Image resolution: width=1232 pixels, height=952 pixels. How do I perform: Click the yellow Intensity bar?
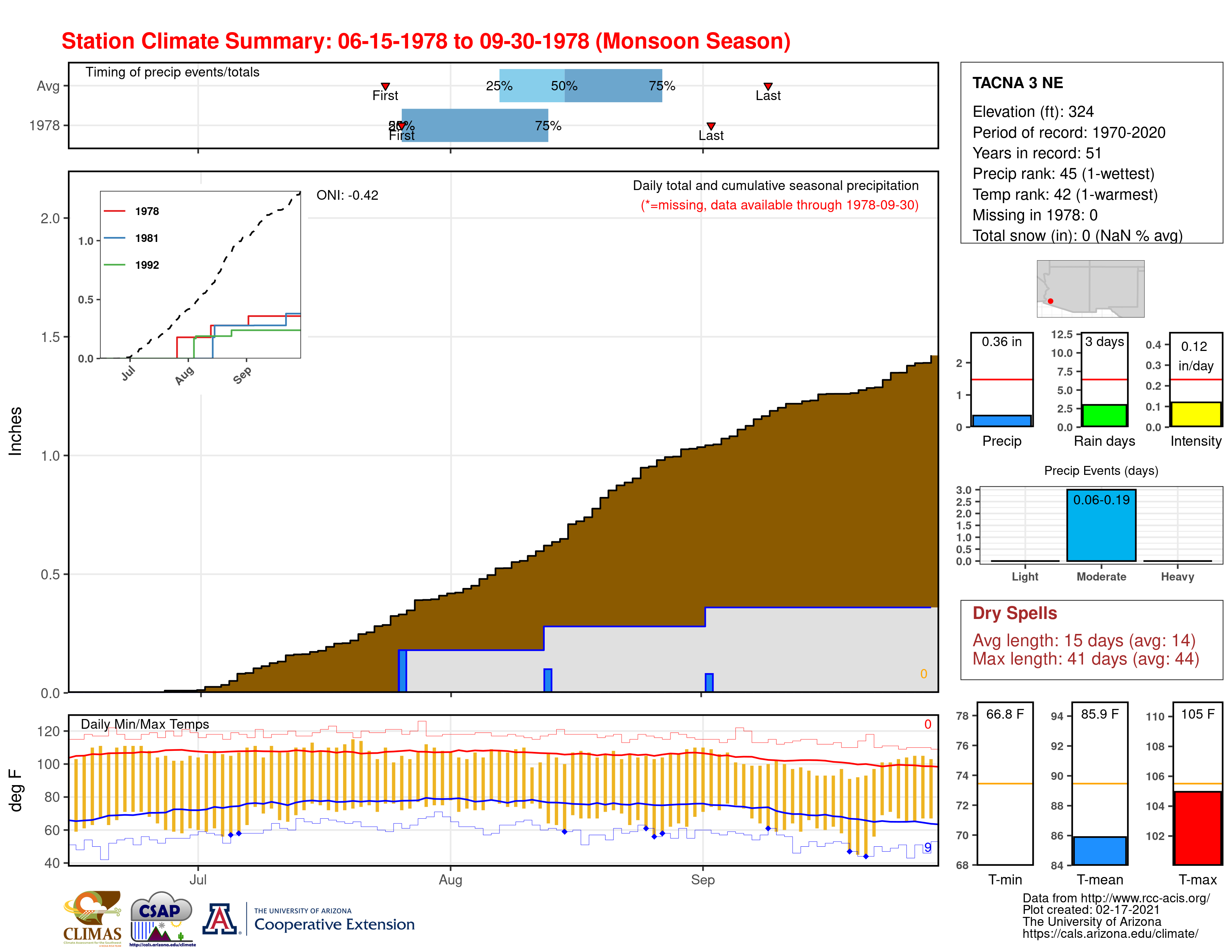(1196, 414)
